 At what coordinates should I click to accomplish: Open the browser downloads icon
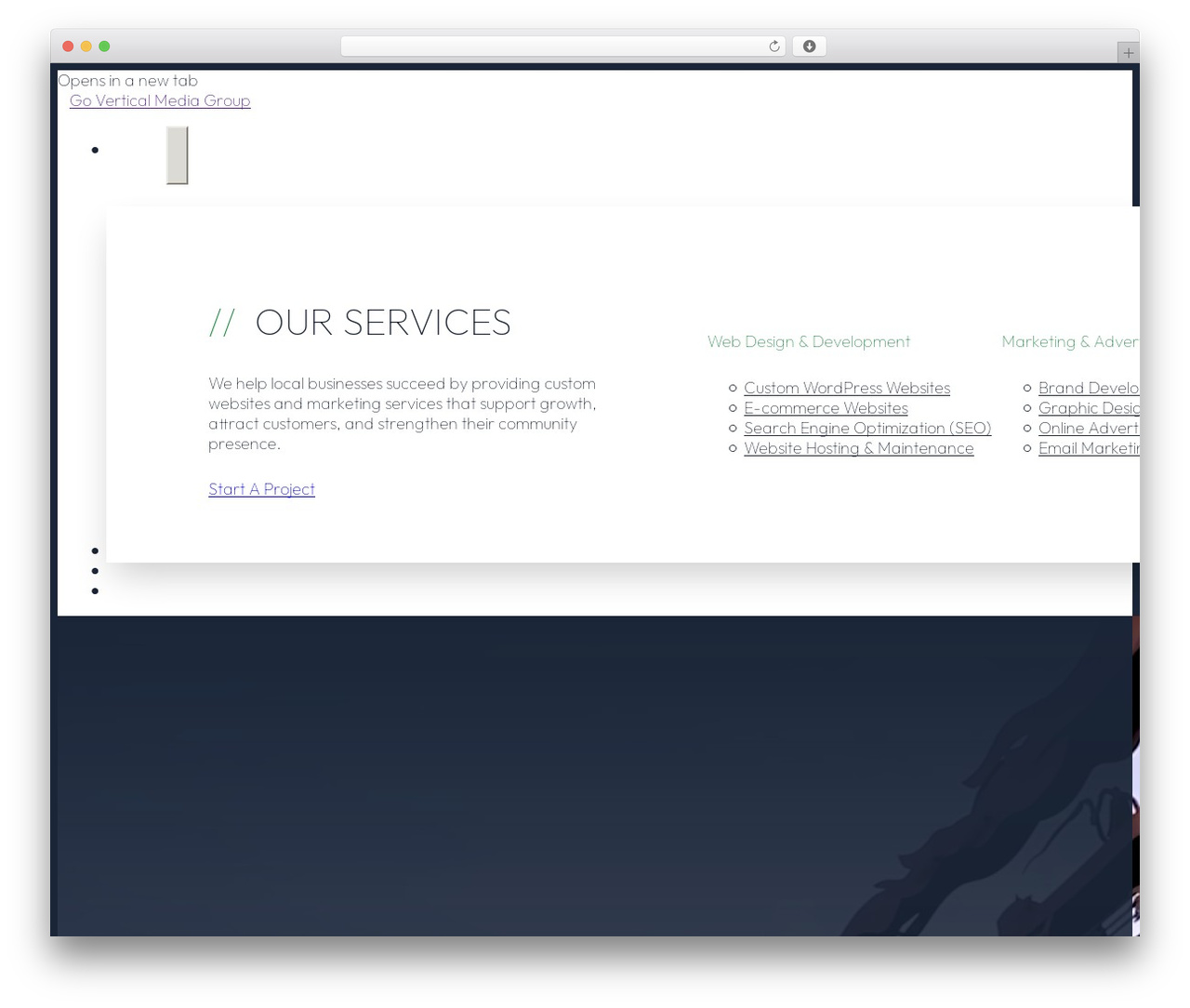809,46
